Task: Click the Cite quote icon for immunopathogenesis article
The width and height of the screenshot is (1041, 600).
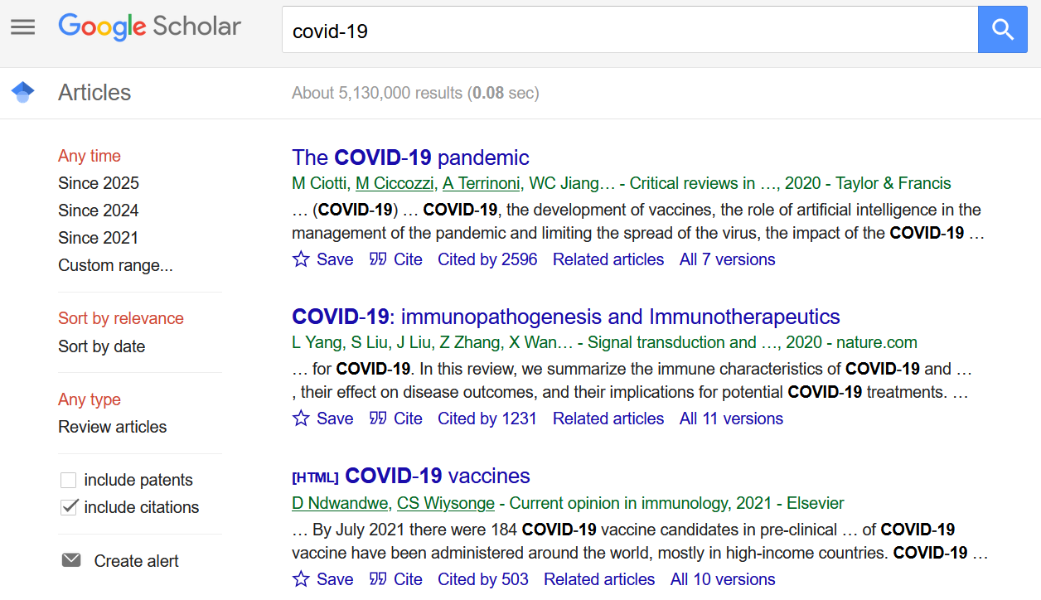Action: [378, 418]
